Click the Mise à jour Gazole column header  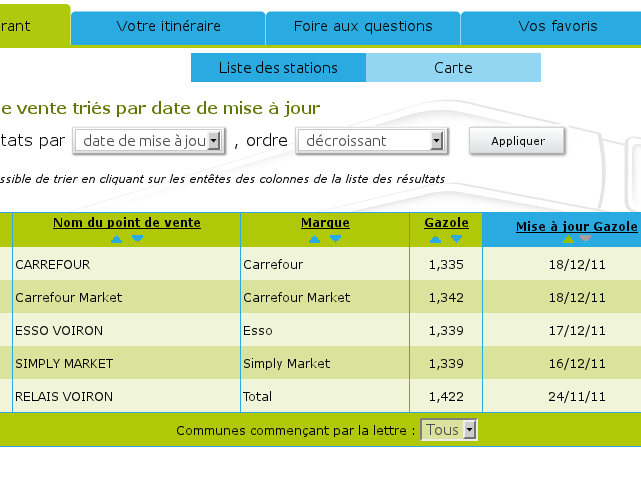pyautogui.click(x=576, y=227)
